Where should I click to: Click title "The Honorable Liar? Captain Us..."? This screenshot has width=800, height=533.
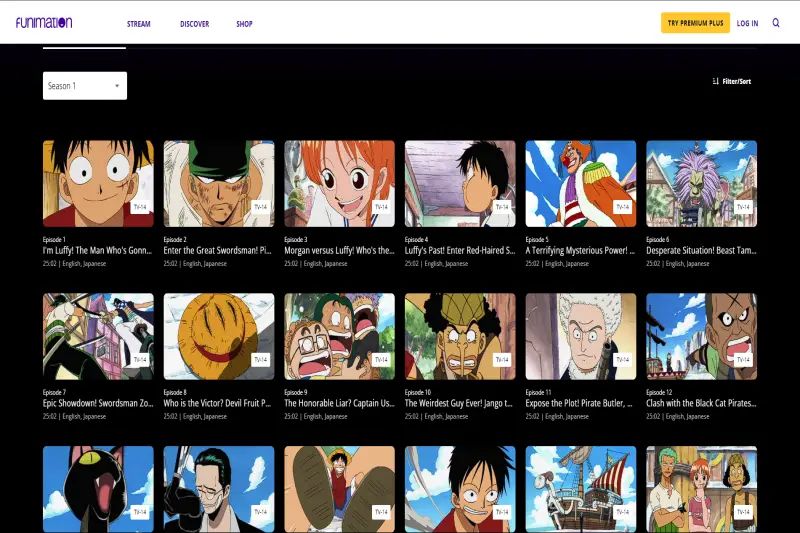click(339, 403)
